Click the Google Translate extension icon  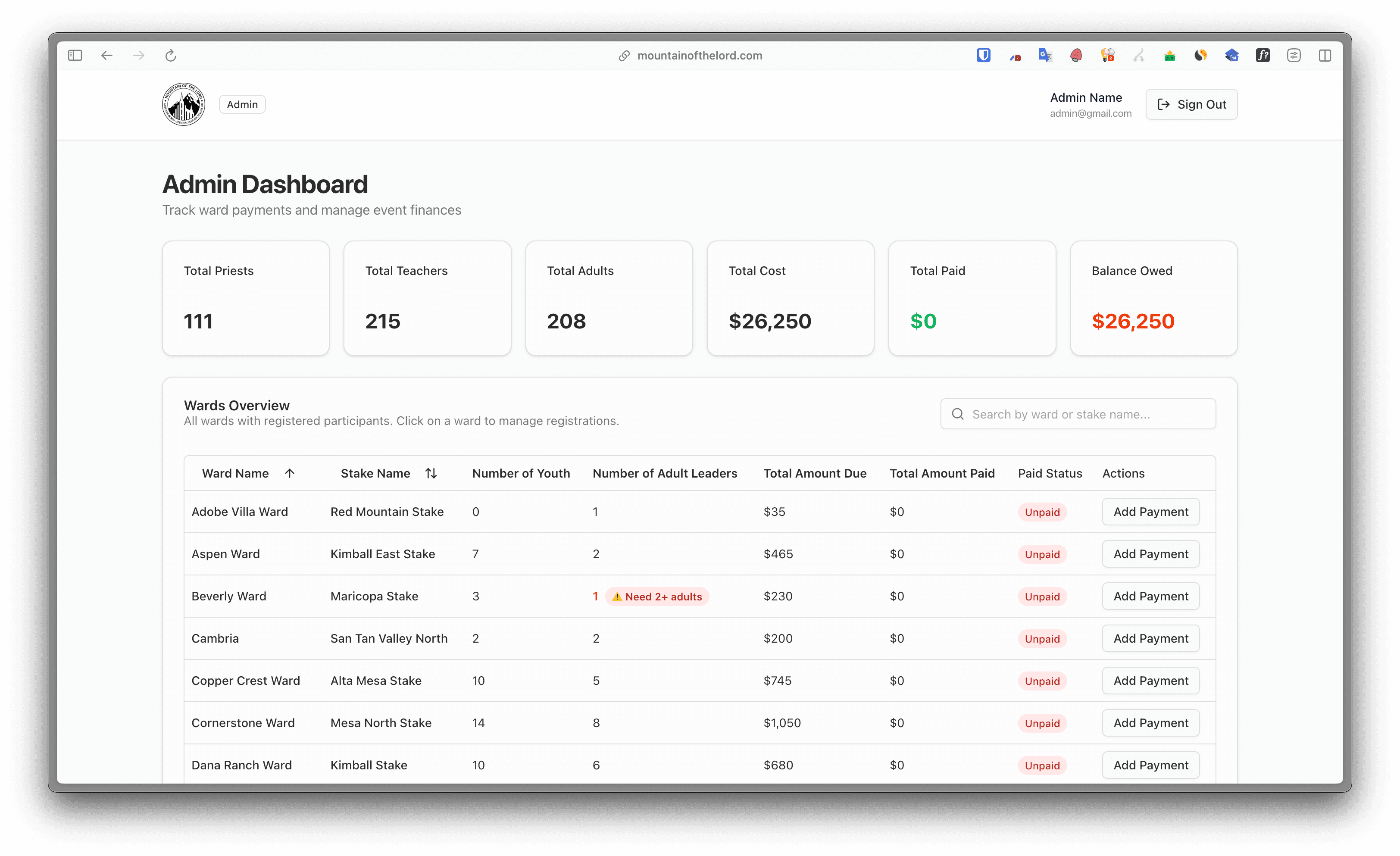click(1045, 55)
